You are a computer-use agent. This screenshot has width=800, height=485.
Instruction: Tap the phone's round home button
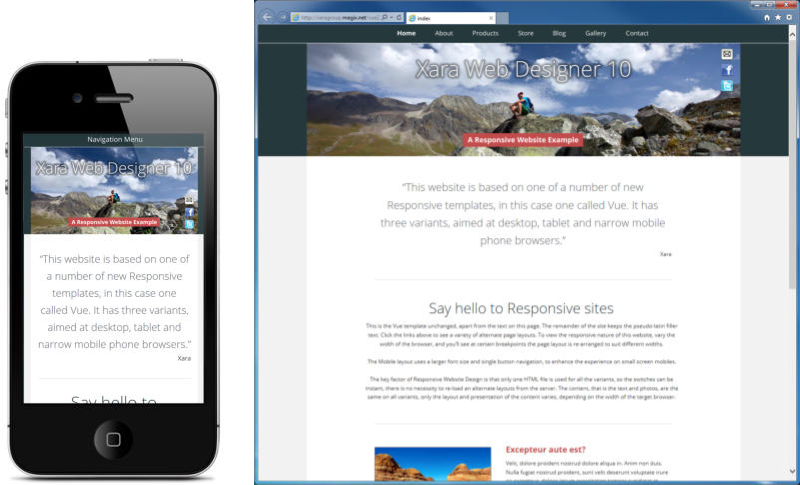point(113,439)
